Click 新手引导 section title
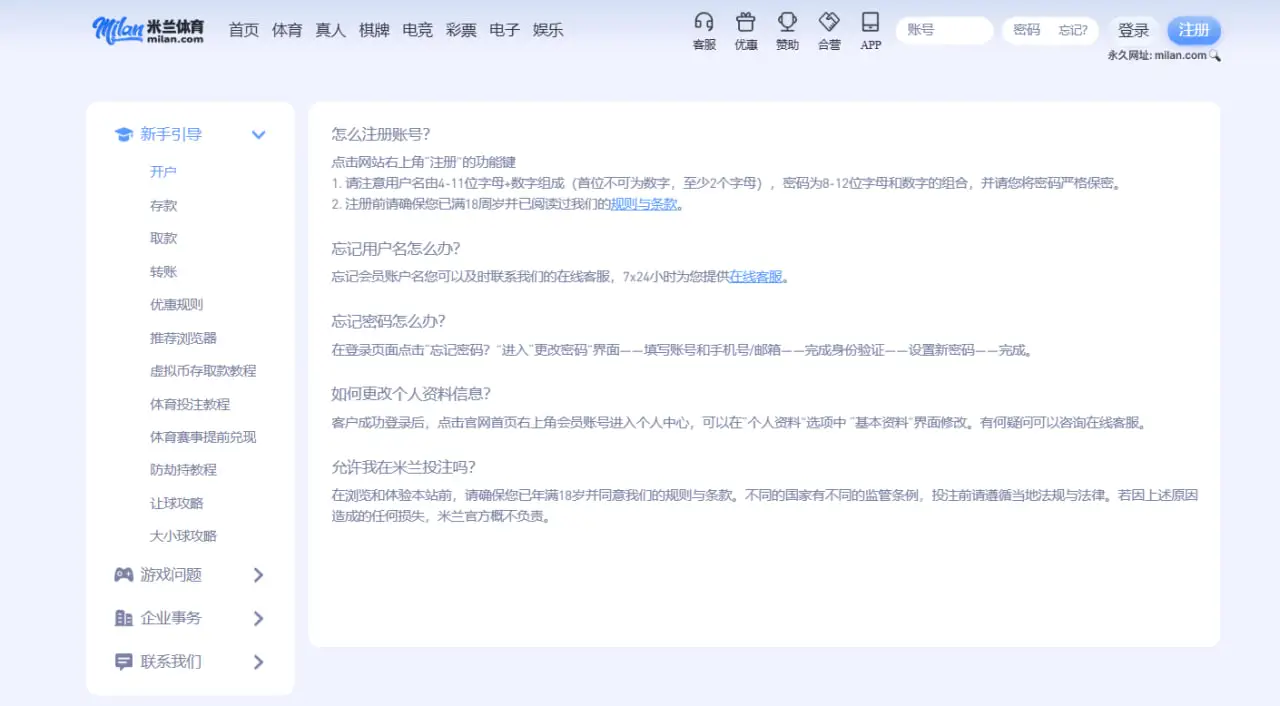1280x706 pixels. [171, 135]
